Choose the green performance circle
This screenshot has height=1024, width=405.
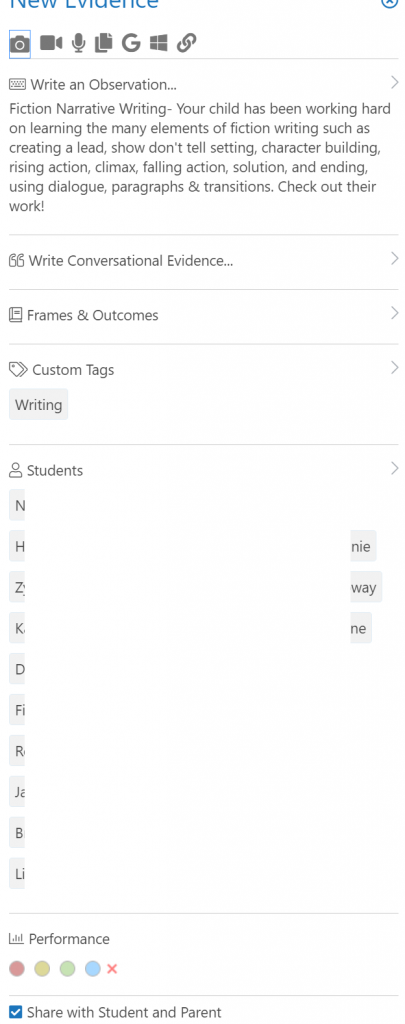67,968
